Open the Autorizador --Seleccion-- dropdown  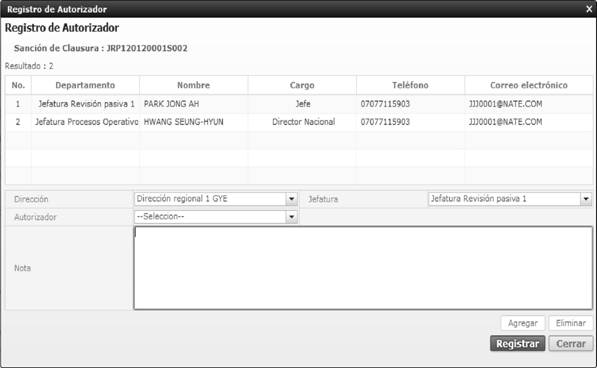215,217
